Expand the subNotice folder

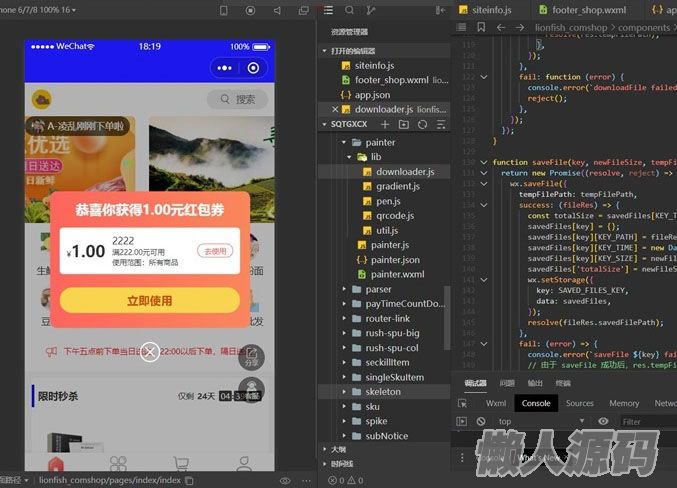tap(344, 436)
